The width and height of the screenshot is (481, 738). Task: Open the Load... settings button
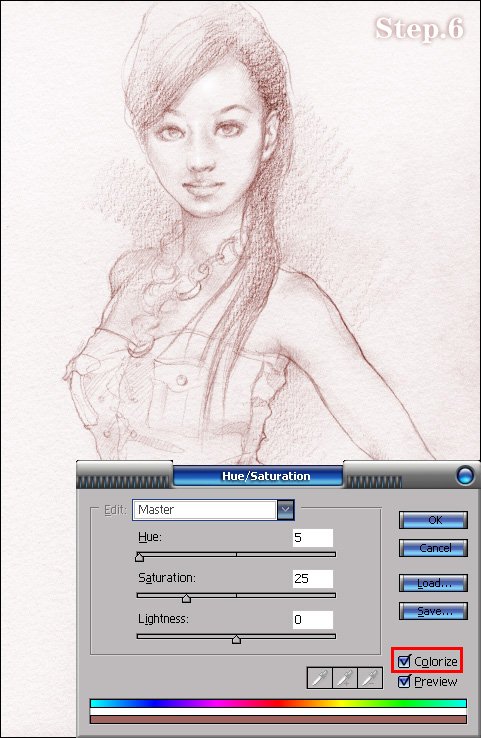(433, 583)
